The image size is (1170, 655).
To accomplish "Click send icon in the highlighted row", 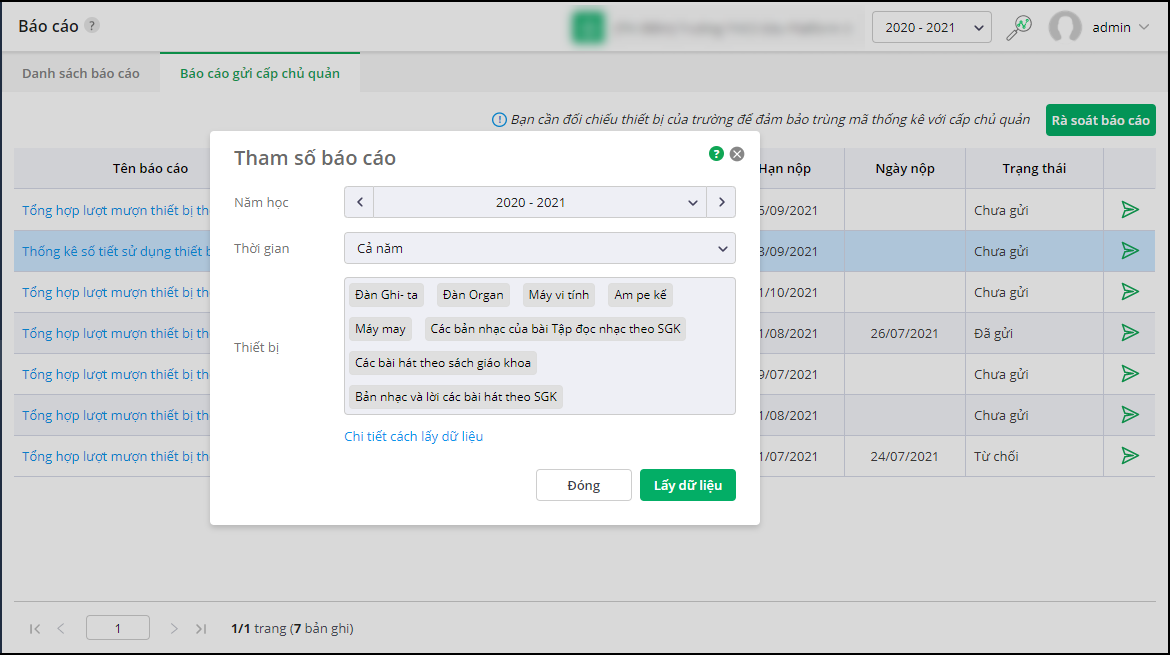I will 1130,251.
